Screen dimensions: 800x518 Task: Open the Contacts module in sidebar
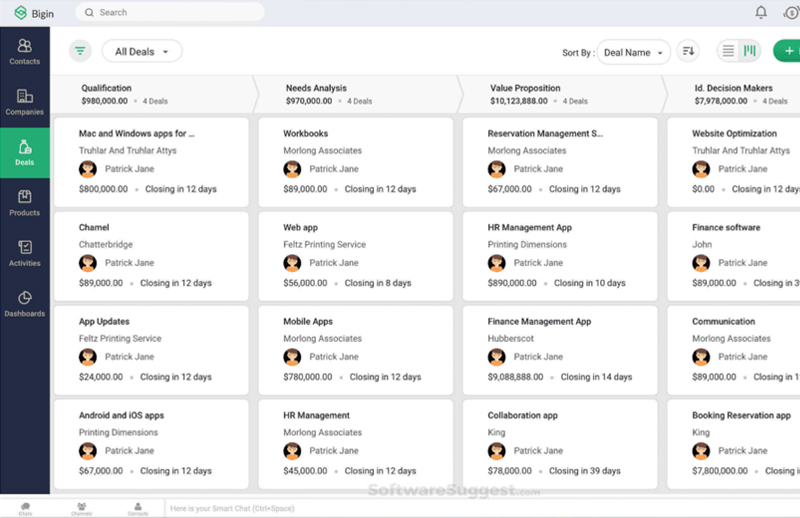[25, 51]
